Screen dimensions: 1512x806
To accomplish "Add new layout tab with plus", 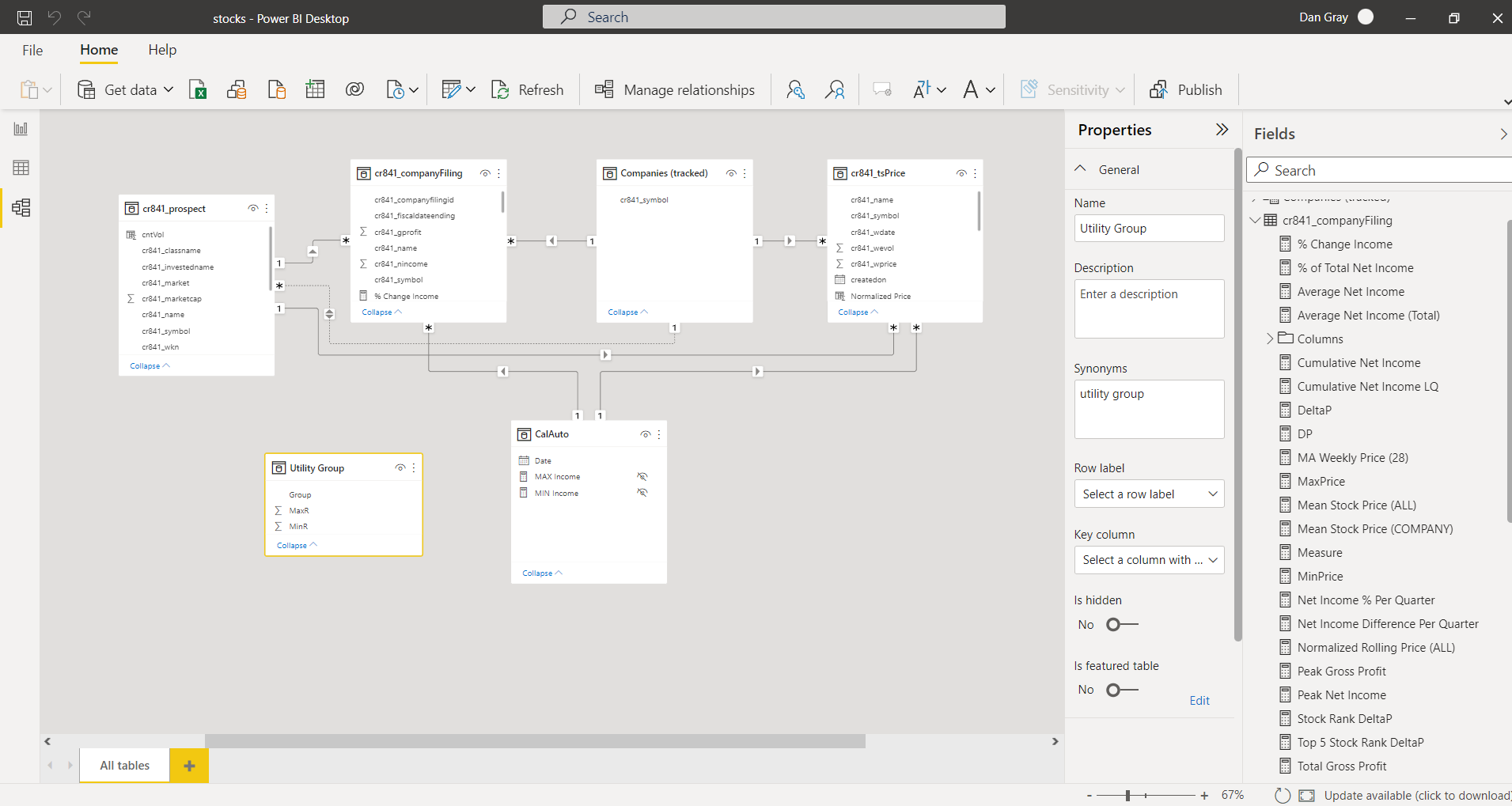I will (x=189, y=766).
